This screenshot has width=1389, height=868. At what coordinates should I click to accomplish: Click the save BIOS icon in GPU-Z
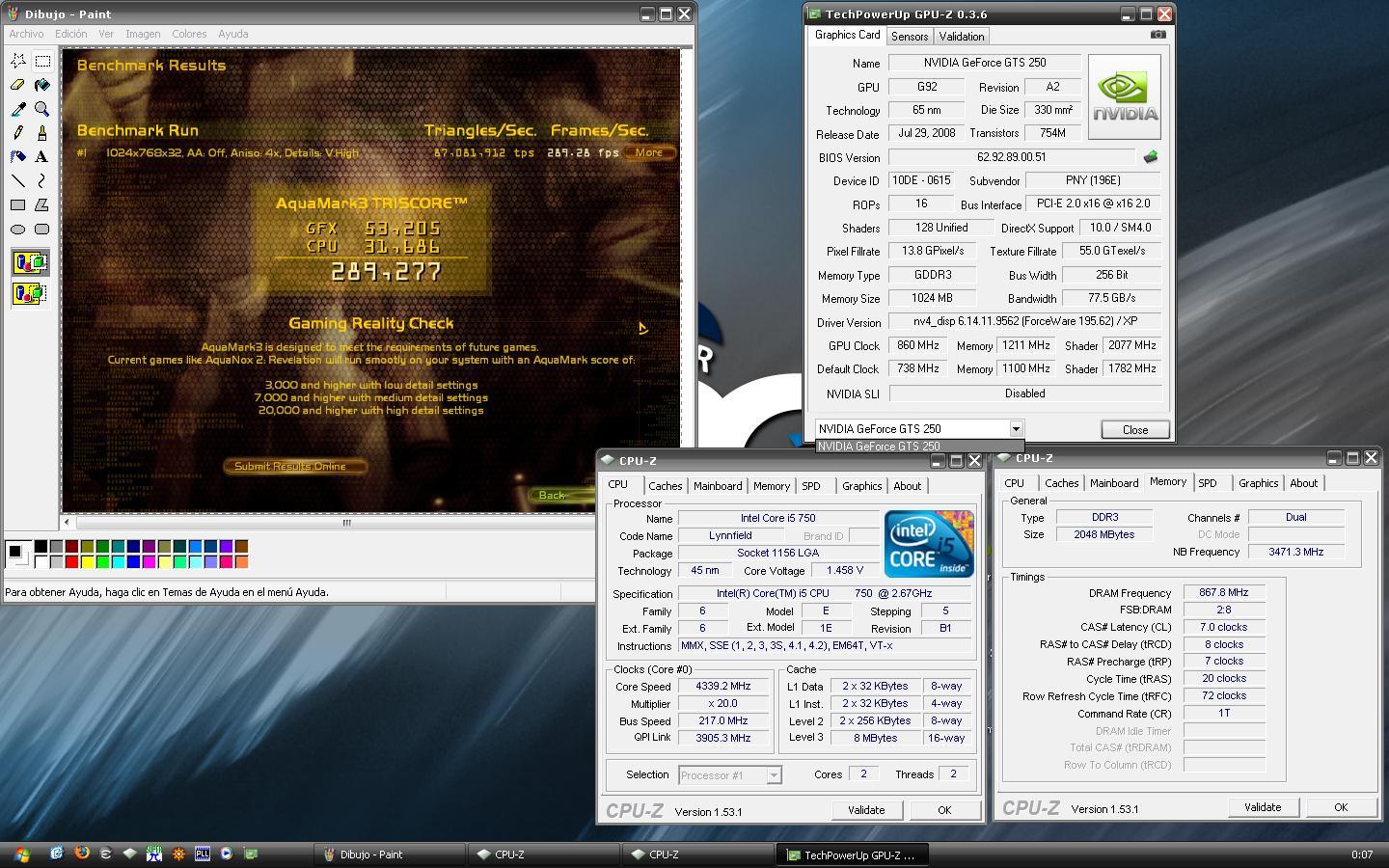pos(1150,156)
